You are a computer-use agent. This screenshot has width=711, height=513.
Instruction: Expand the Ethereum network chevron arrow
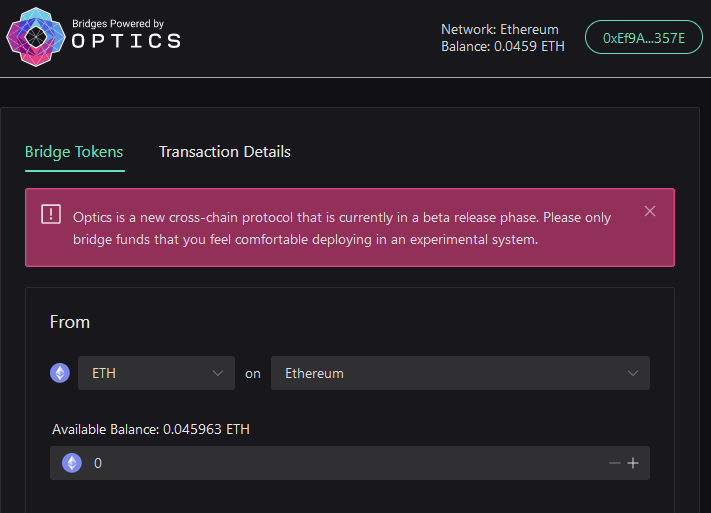[632, 373]
